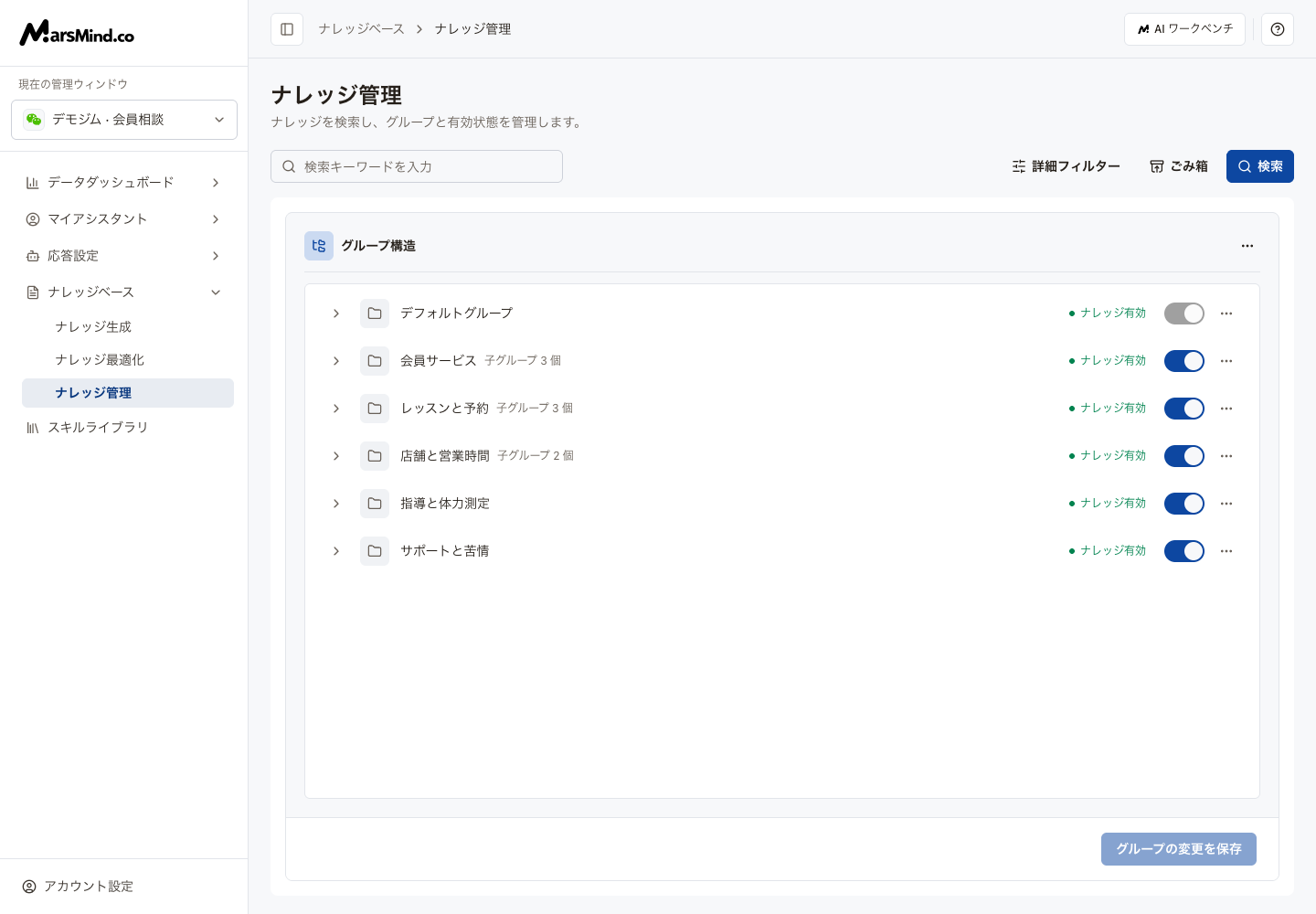
Task: Switch off the サポートと苦情 toggle
Action: (1184, 551)
